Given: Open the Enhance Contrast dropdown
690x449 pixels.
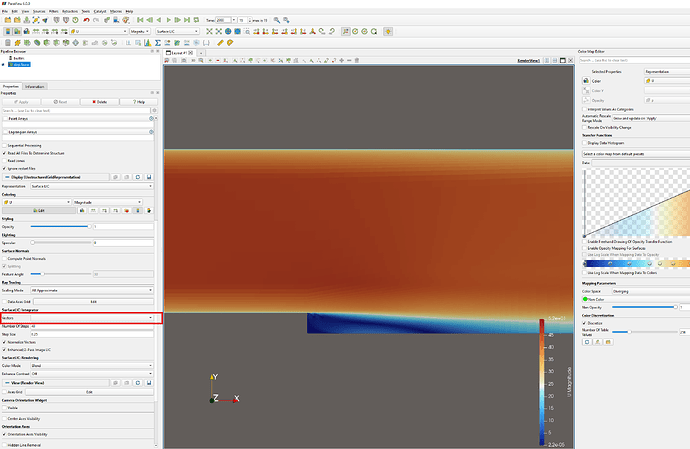Looking at the screenshot, I should pos(92,374).
